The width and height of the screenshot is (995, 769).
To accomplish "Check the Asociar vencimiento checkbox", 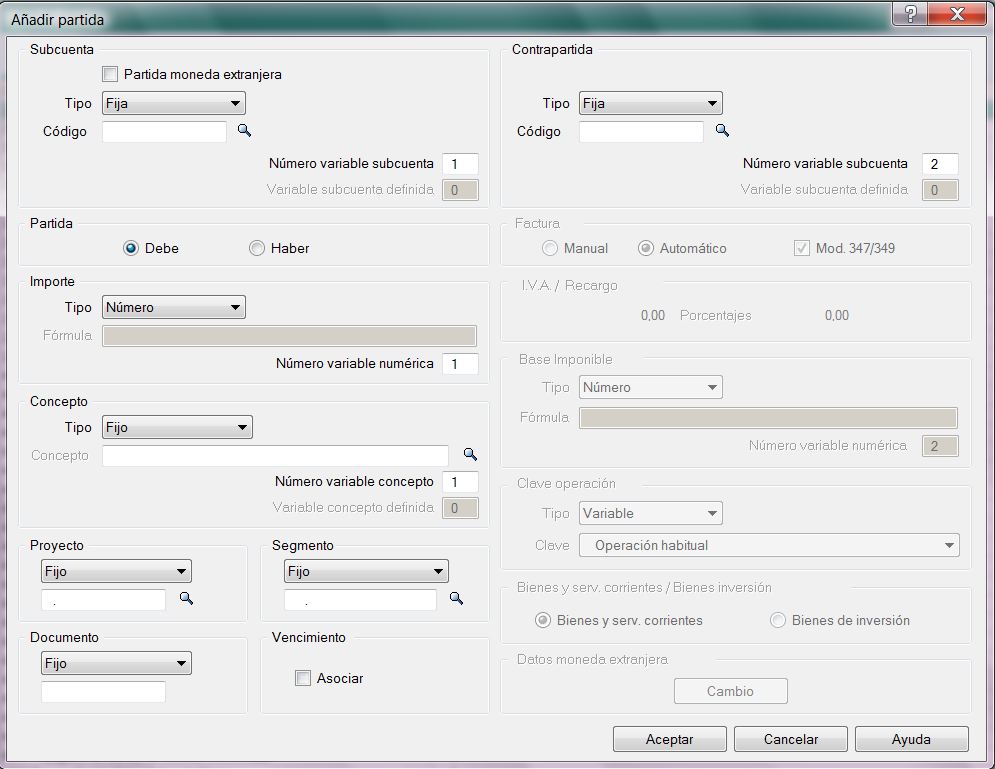I will tap(303, 678).
